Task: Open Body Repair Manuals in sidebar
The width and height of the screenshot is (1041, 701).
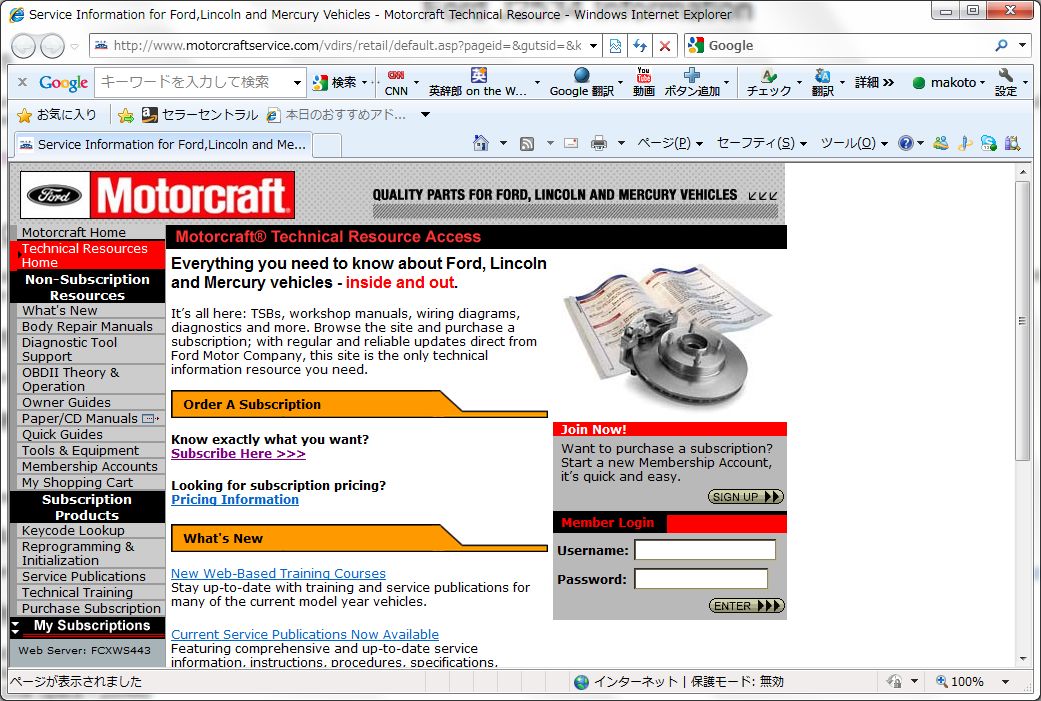Action: pos(90,327)
